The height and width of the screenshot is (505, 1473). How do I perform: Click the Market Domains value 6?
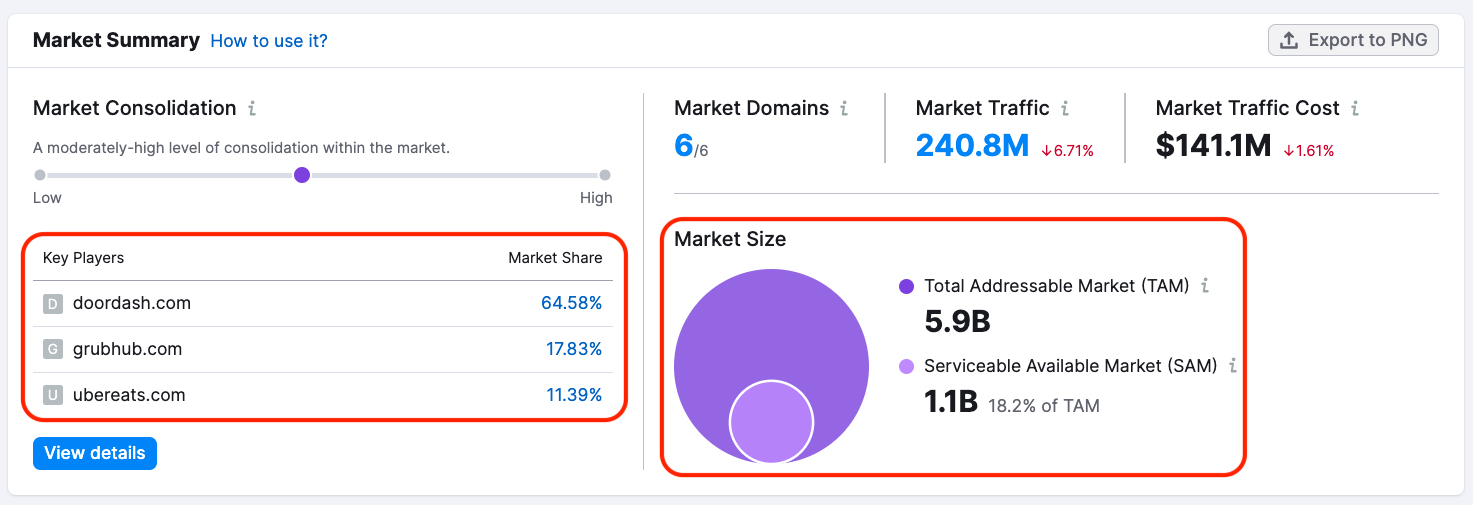[x=684, y=146]
